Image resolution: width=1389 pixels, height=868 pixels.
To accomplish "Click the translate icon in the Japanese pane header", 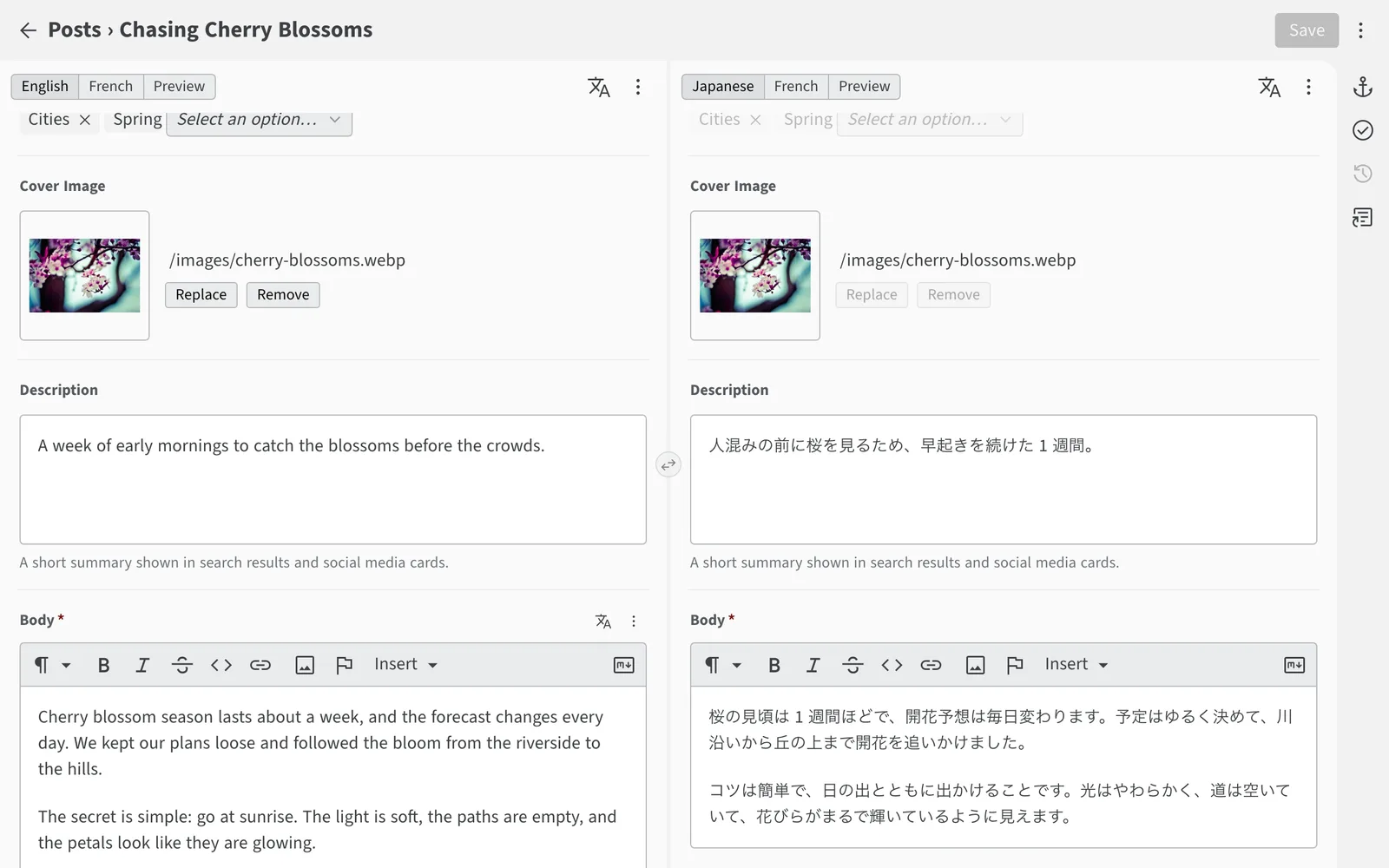I will [x=1269, y=87].
